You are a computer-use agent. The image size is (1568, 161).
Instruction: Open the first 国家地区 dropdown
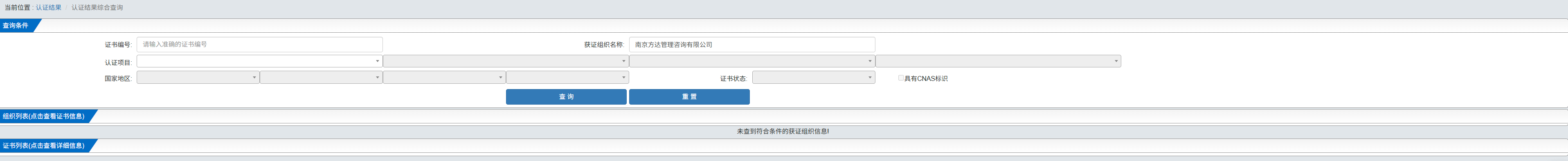(x=198, y=77)
